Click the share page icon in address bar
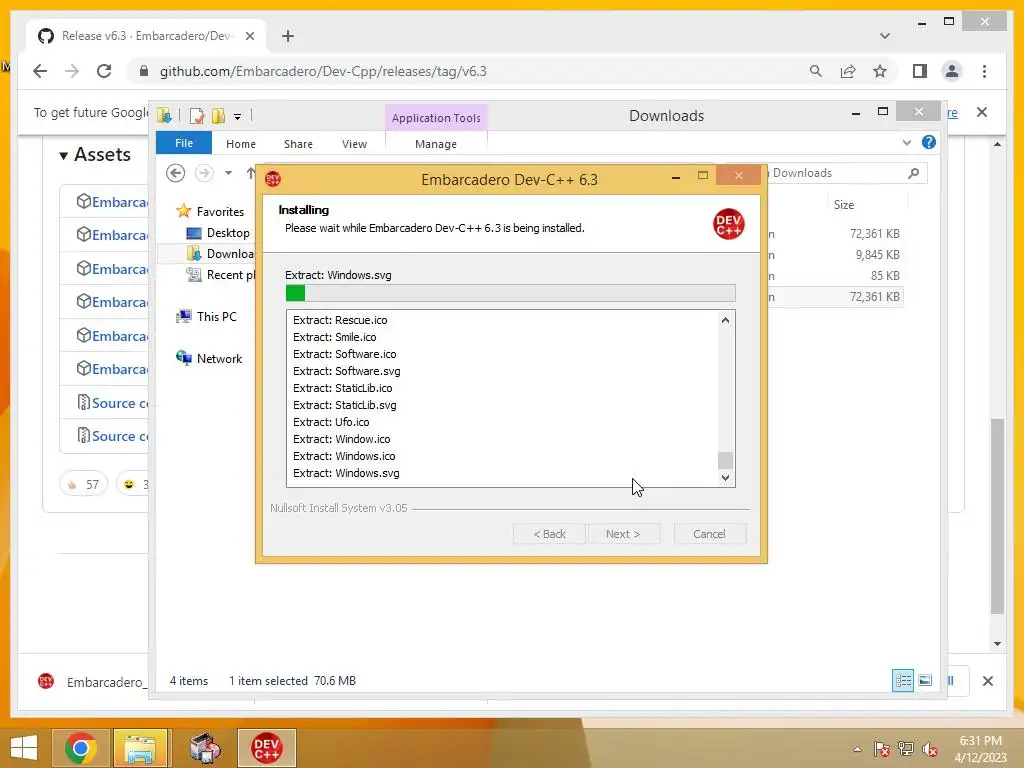This screenshot has height=768, width=1024. [848, 71]
